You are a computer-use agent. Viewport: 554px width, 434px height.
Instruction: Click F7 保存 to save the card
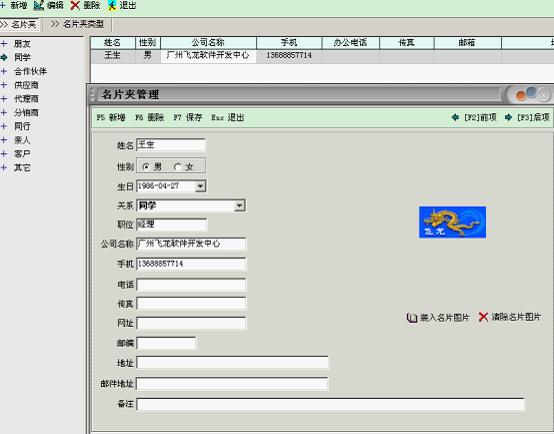pyautogui.click(x=188, y=117)
